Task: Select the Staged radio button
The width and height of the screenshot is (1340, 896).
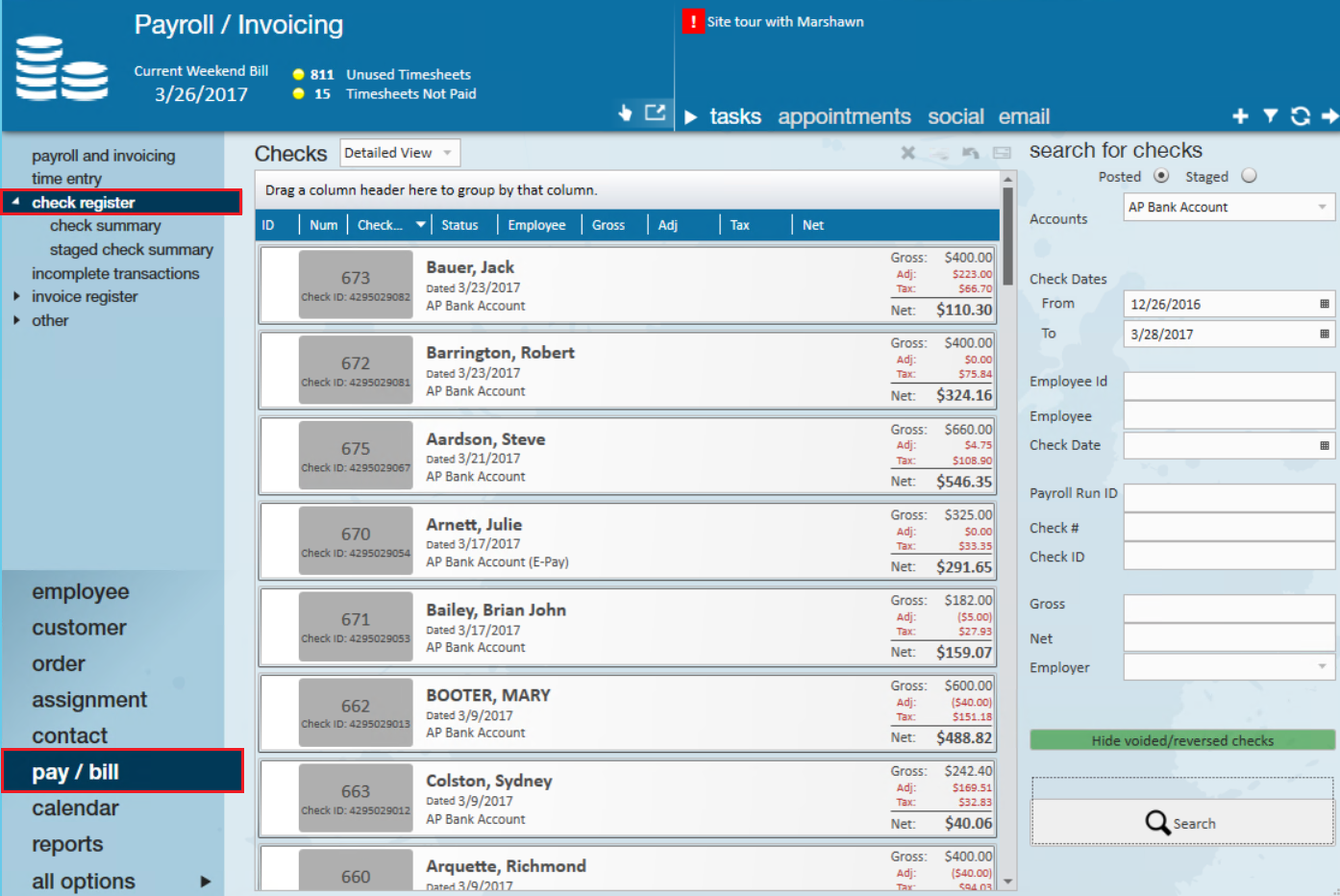Action: 1249,176
